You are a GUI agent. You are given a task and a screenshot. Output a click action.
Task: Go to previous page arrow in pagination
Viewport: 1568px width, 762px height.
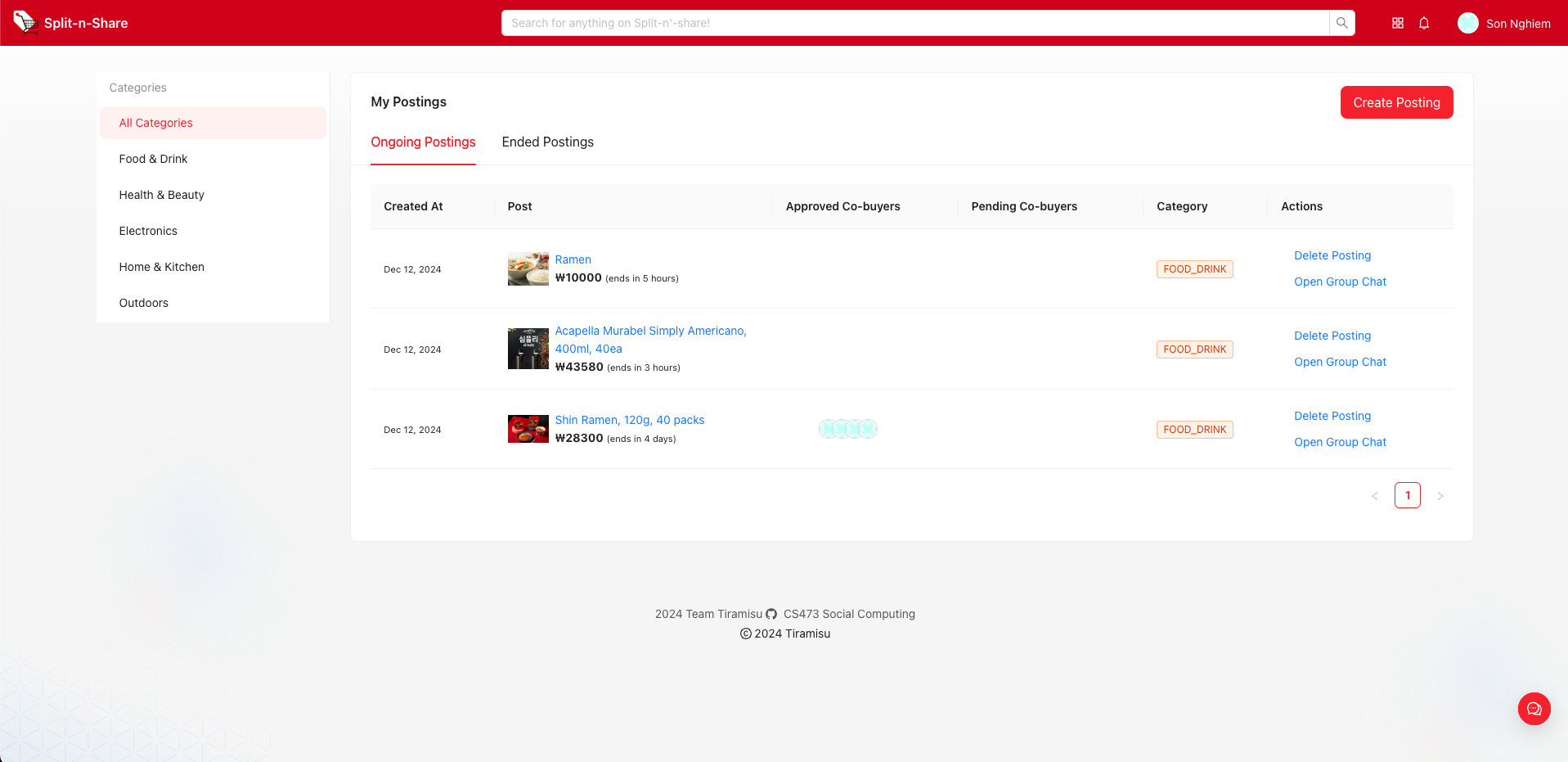click(x=1375, y=496)
